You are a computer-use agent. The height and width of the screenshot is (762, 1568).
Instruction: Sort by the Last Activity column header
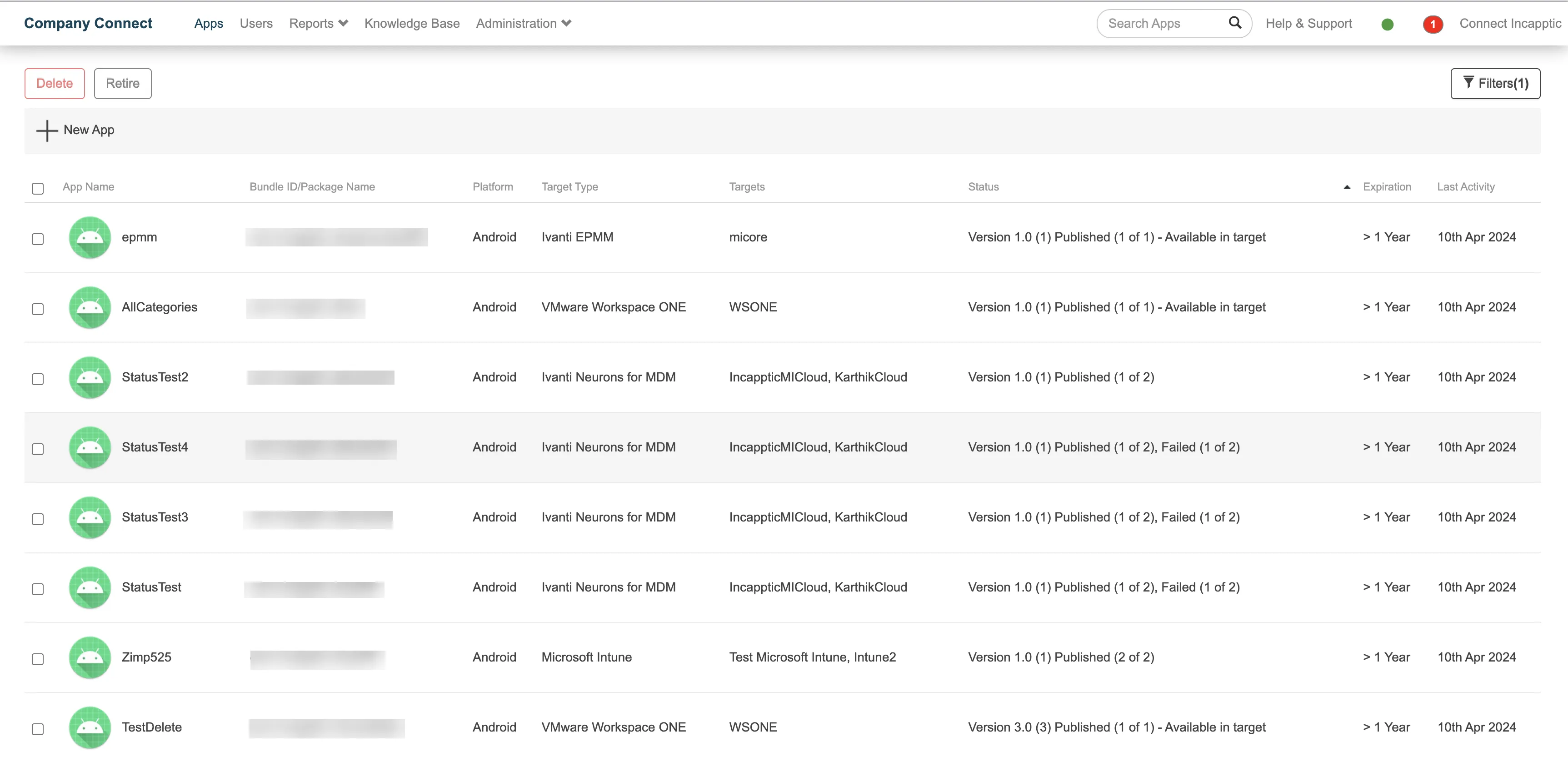point(1466,187)
